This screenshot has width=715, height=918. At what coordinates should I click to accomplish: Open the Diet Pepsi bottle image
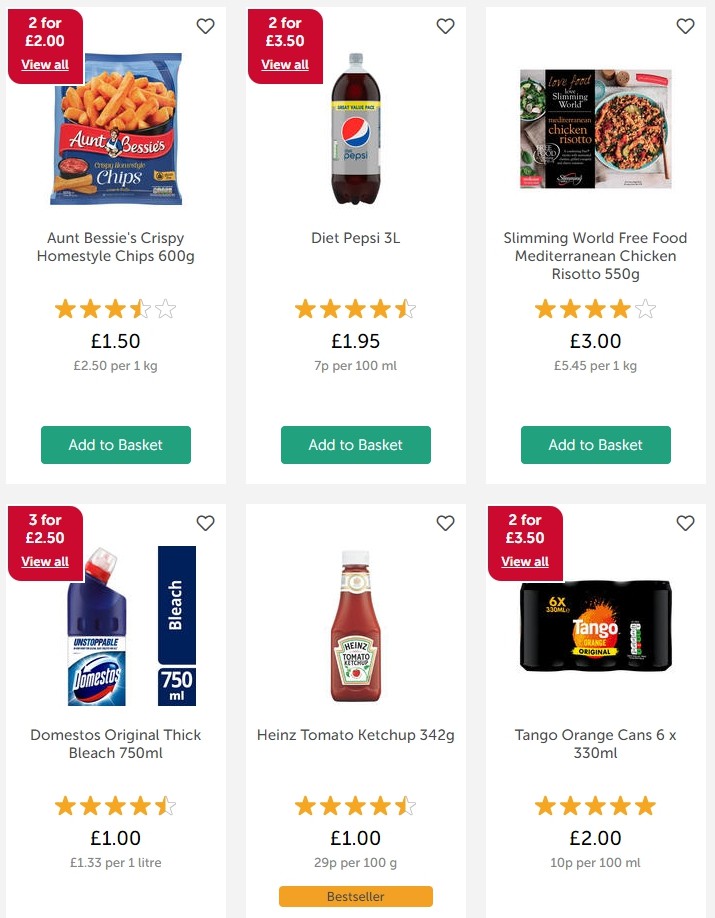pos(356,130)
